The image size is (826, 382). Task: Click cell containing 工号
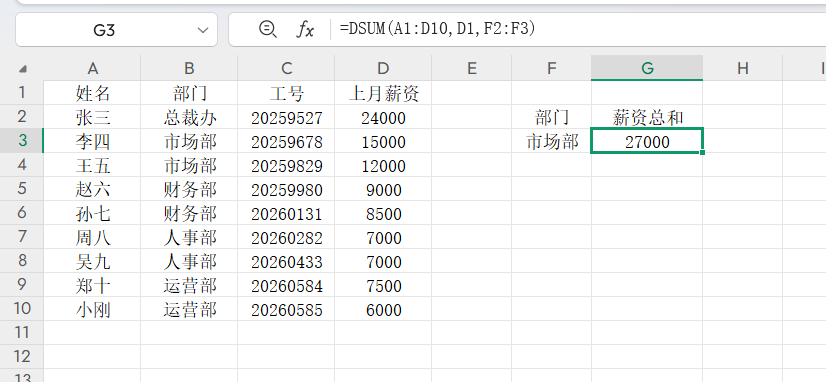click(286, 94)
